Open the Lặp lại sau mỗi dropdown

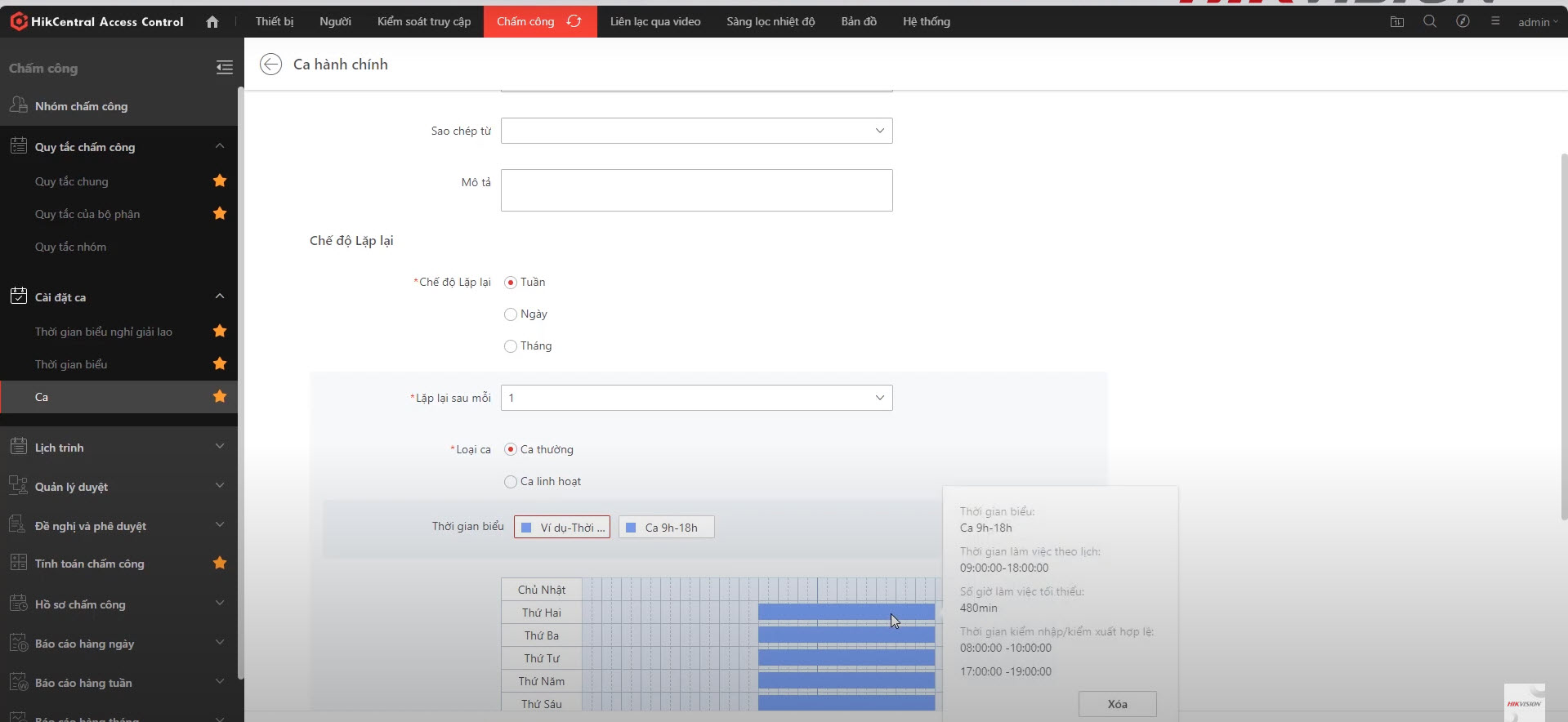696,398
